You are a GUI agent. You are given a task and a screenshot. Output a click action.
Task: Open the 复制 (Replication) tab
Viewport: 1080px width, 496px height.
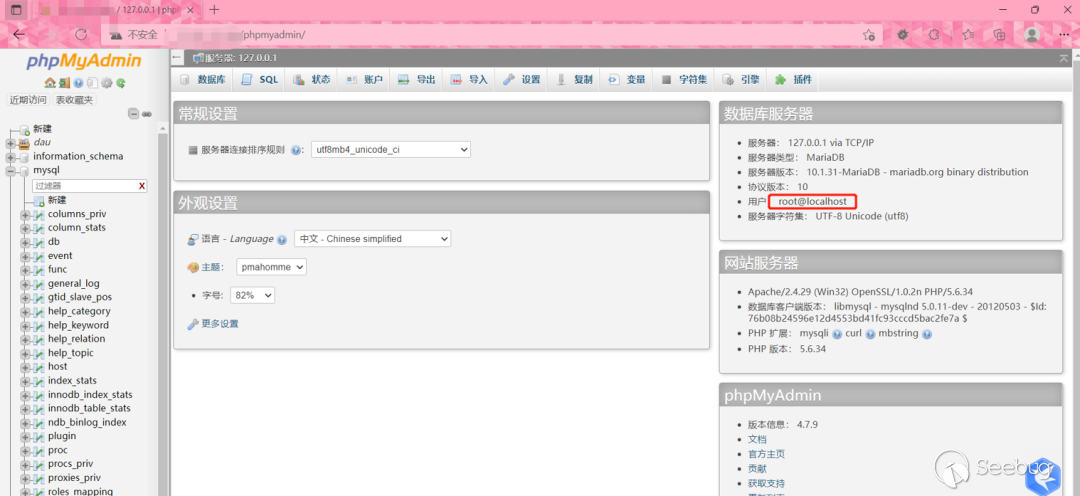[574, 80]
